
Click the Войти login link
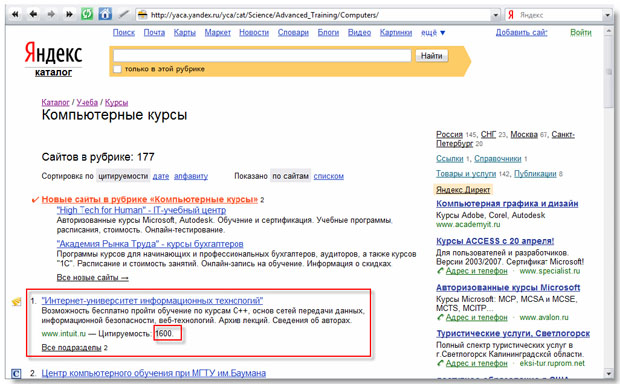[x=580, y=32]
